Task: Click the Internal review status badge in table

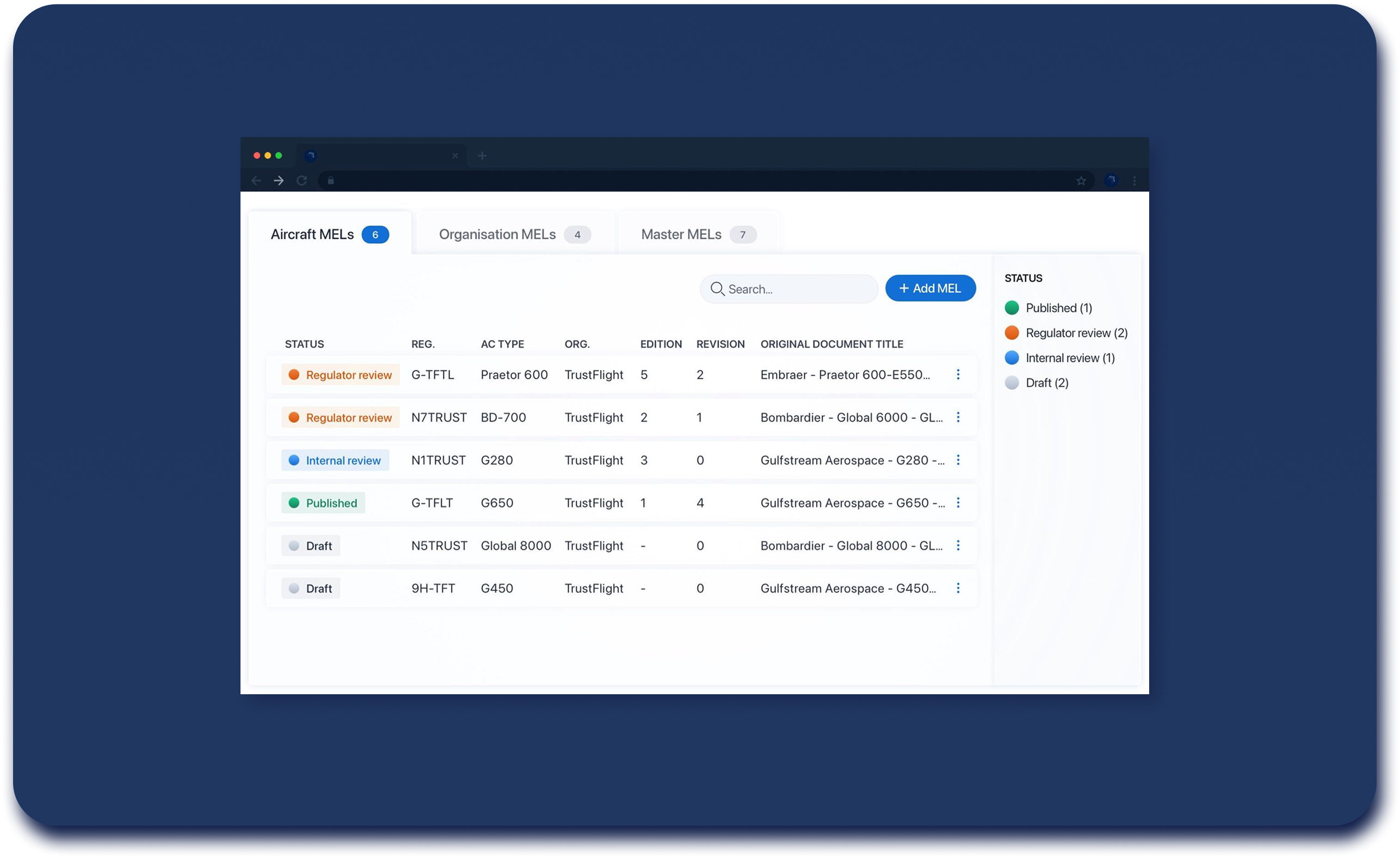Action: coord(335,460)
